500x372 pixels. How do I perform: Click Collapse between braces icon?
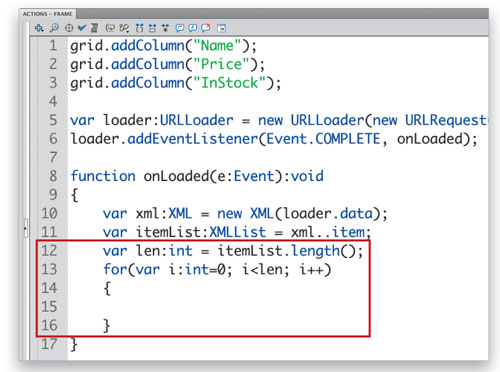pos(140,28)
